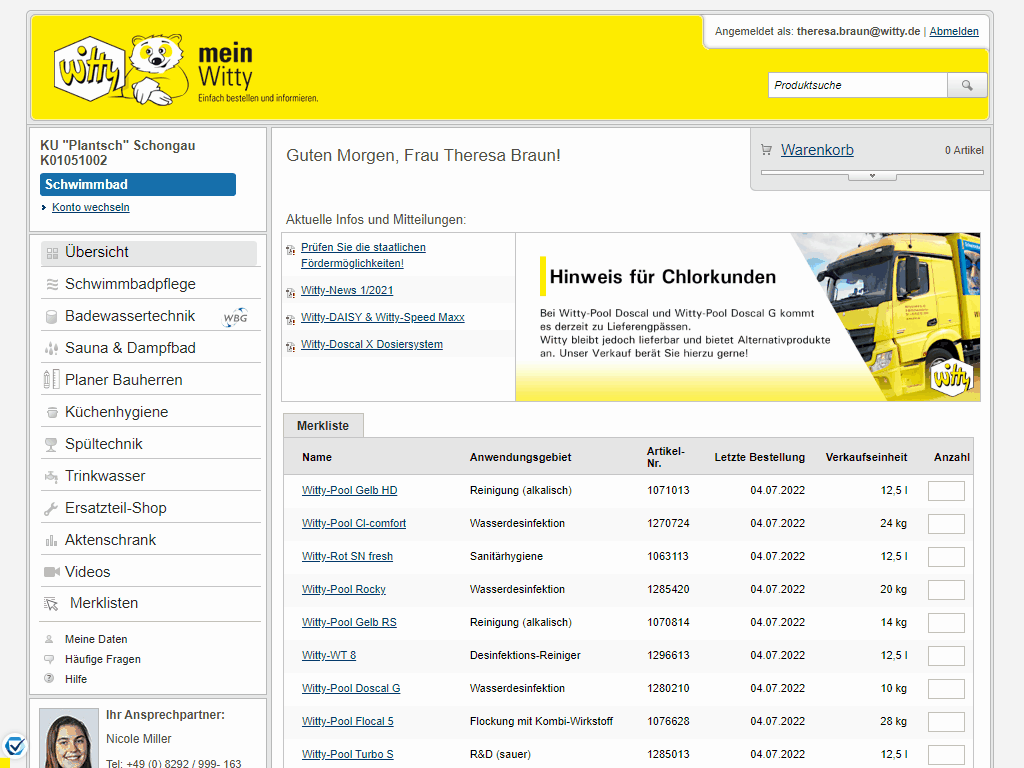Click PDF icon beside Witty-Doscal X Dosiersystem
This screenshot has height=768, width=1024.
pyautogui.click(x=291, y=346)
